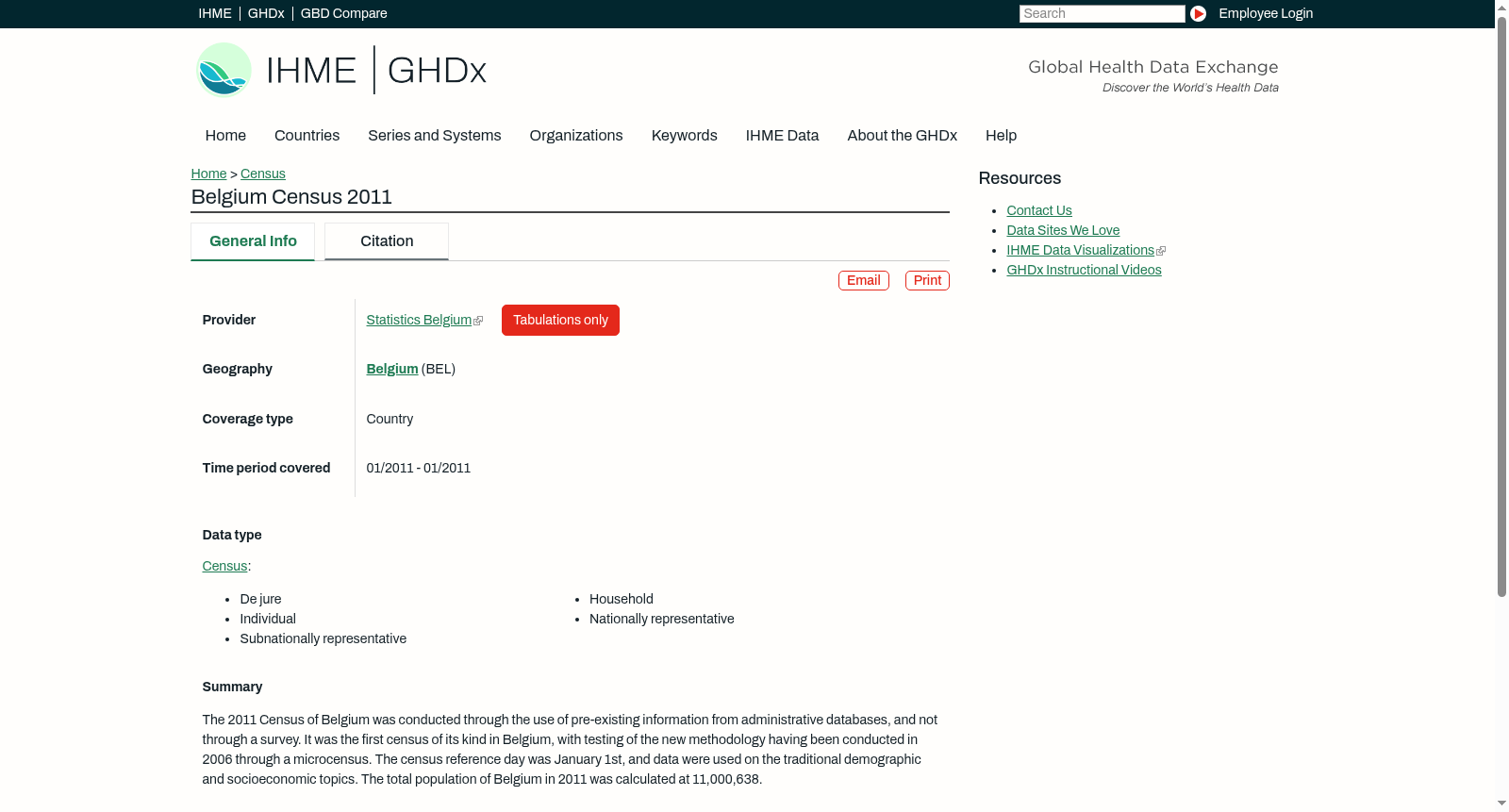Open the Help menu
The image size is (1509, 812).
point(1002,136)
